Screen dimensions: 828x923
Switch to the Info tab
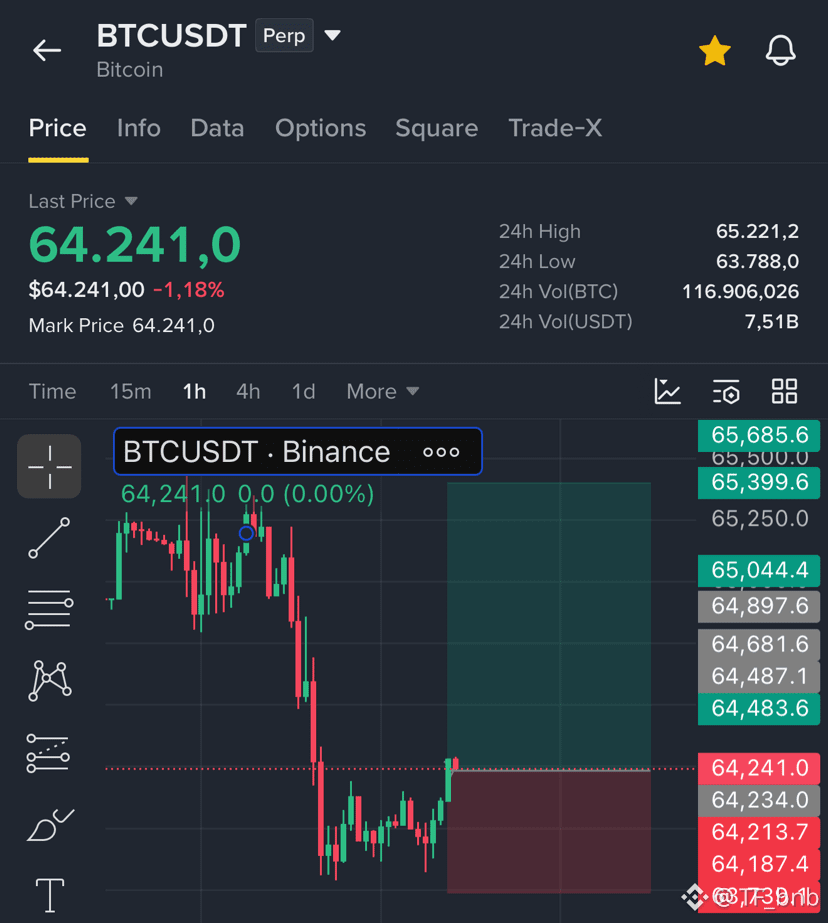pos(138,128)
